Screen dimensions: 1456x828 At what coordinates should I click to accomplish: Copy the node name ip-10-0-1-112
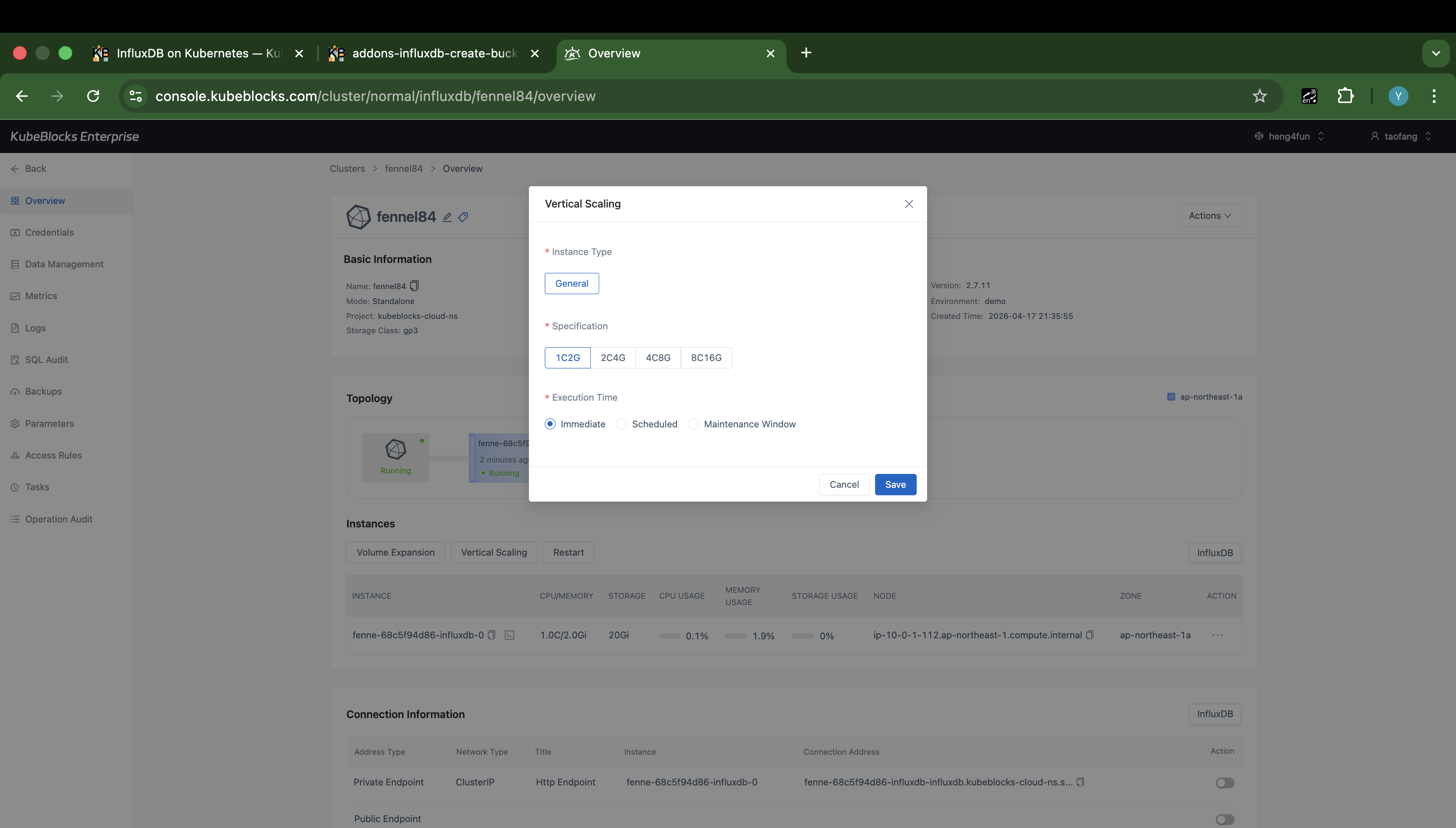click(x=1090, y=635)
